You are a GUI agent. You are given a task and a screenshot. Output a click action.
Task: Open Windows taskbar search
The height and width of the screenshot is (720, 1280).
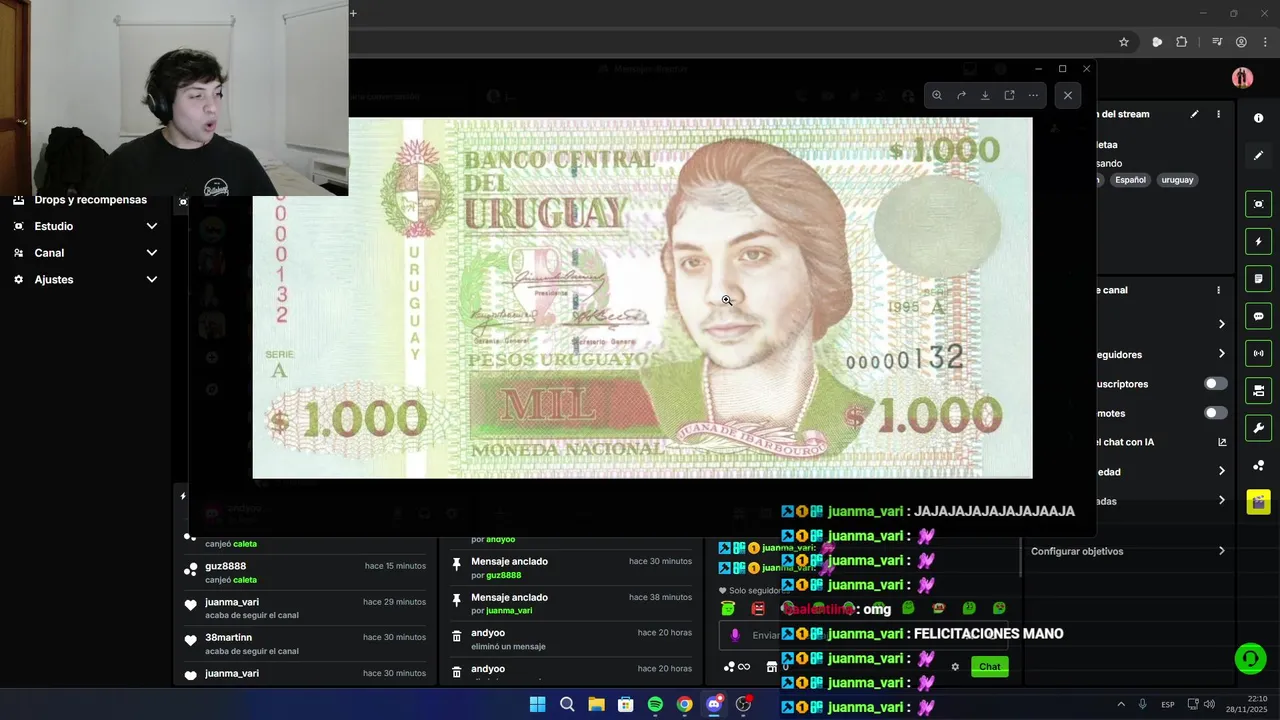[x=567, y=704]
